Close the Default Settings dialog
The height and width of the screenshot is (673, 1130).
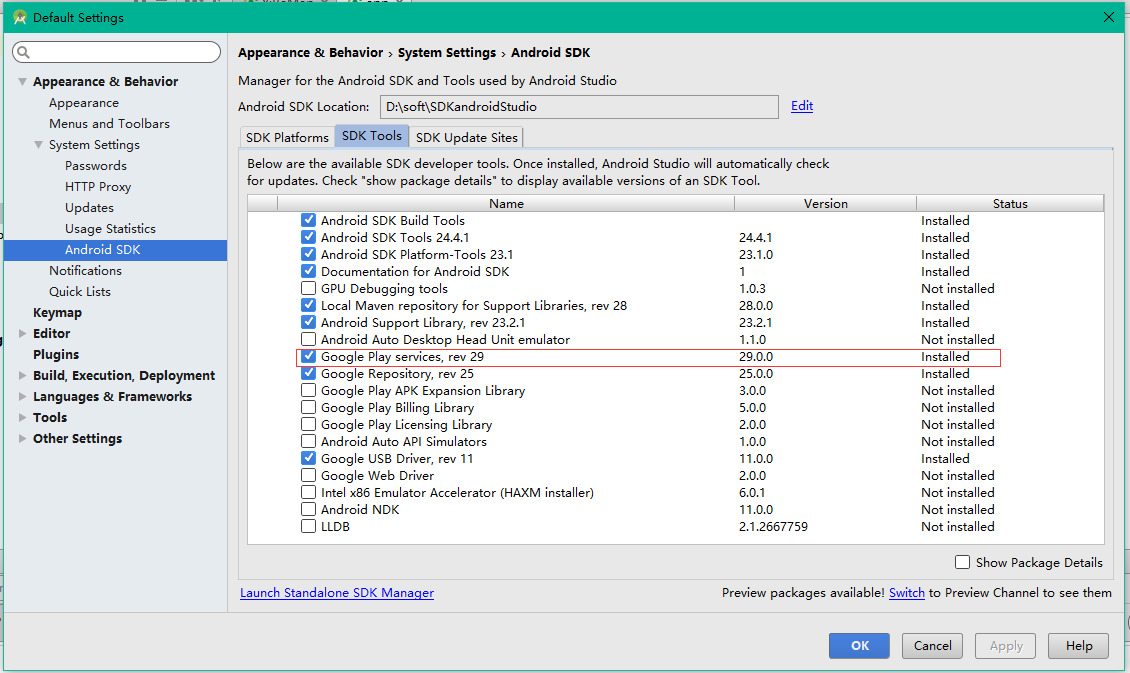1108,17
